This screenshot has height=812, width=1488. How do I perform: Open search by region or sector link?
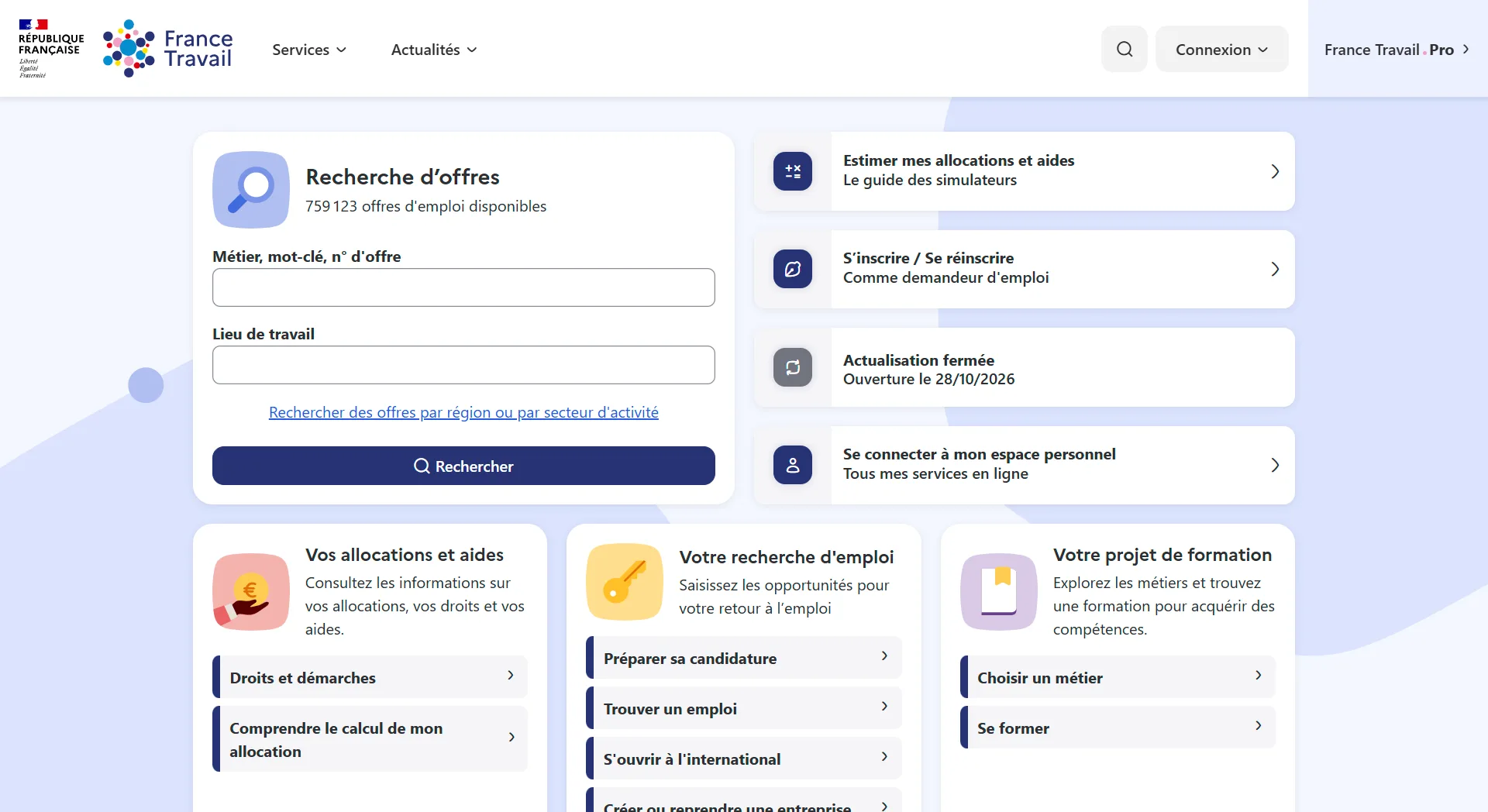463,412
